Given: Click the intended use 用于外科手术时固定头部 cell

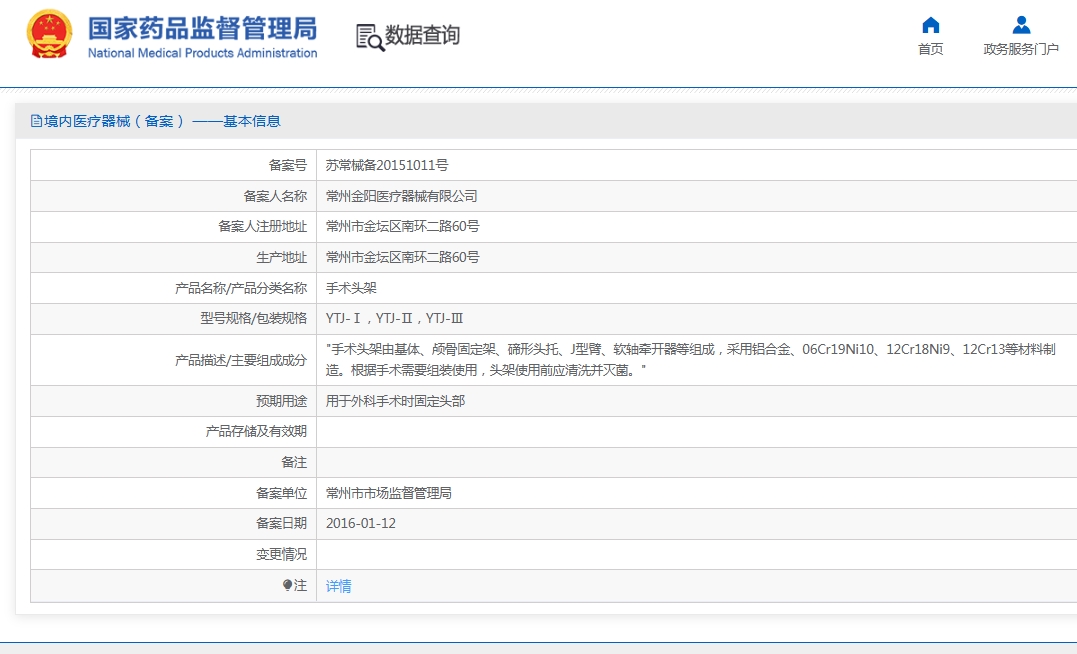Looking at the screenshot, I should 395,401.
